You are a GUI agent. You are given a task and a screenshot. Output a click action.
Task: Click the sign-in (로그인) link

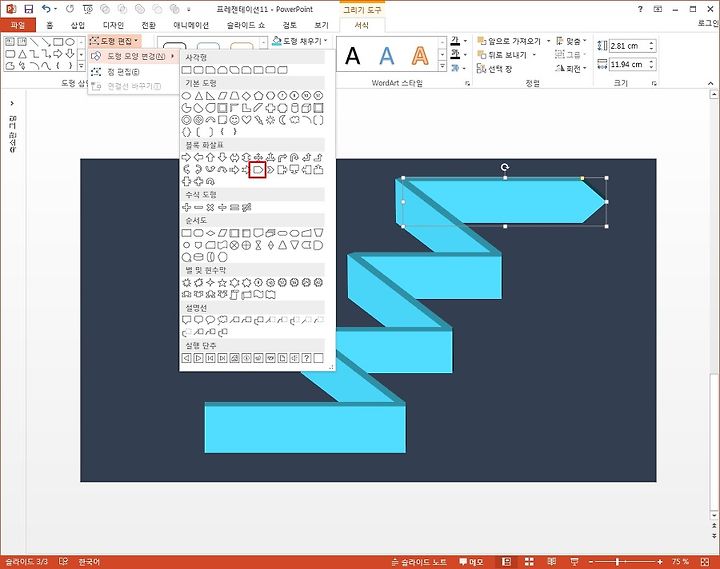708,23
